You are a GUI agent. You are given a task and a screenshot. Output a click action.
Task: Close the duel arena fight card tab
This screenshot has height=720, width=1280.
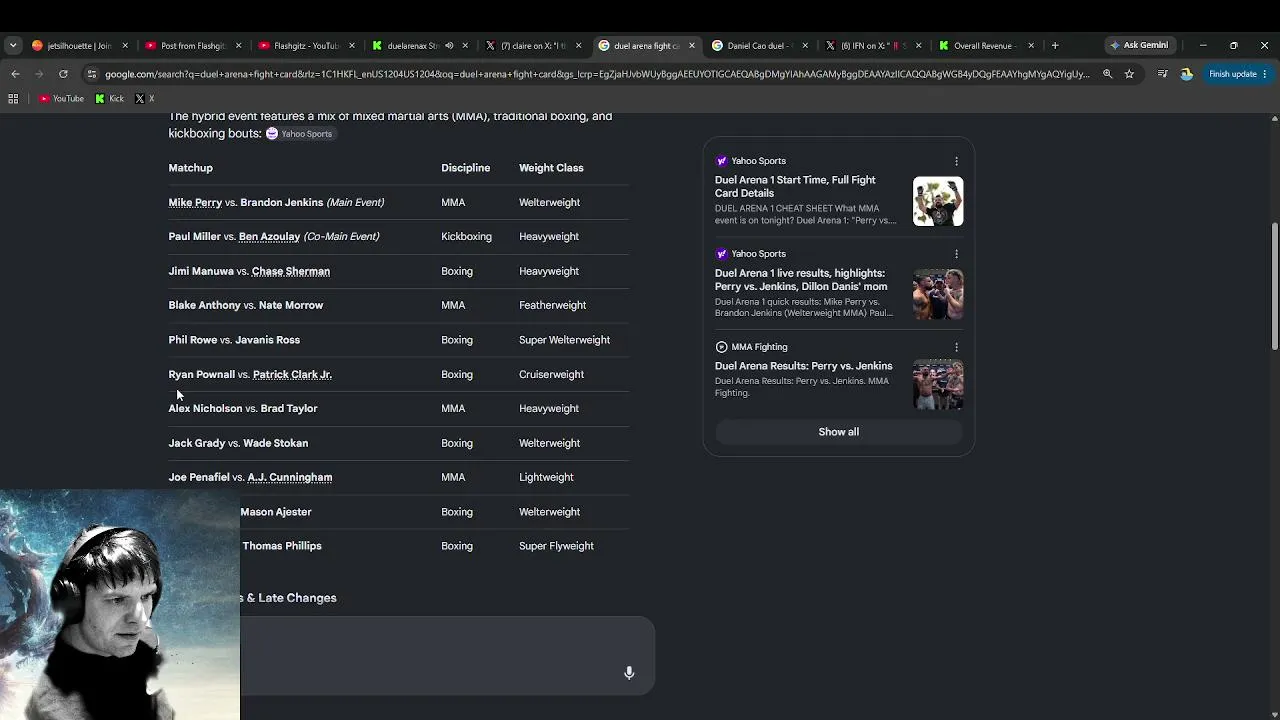coord(691,45)
